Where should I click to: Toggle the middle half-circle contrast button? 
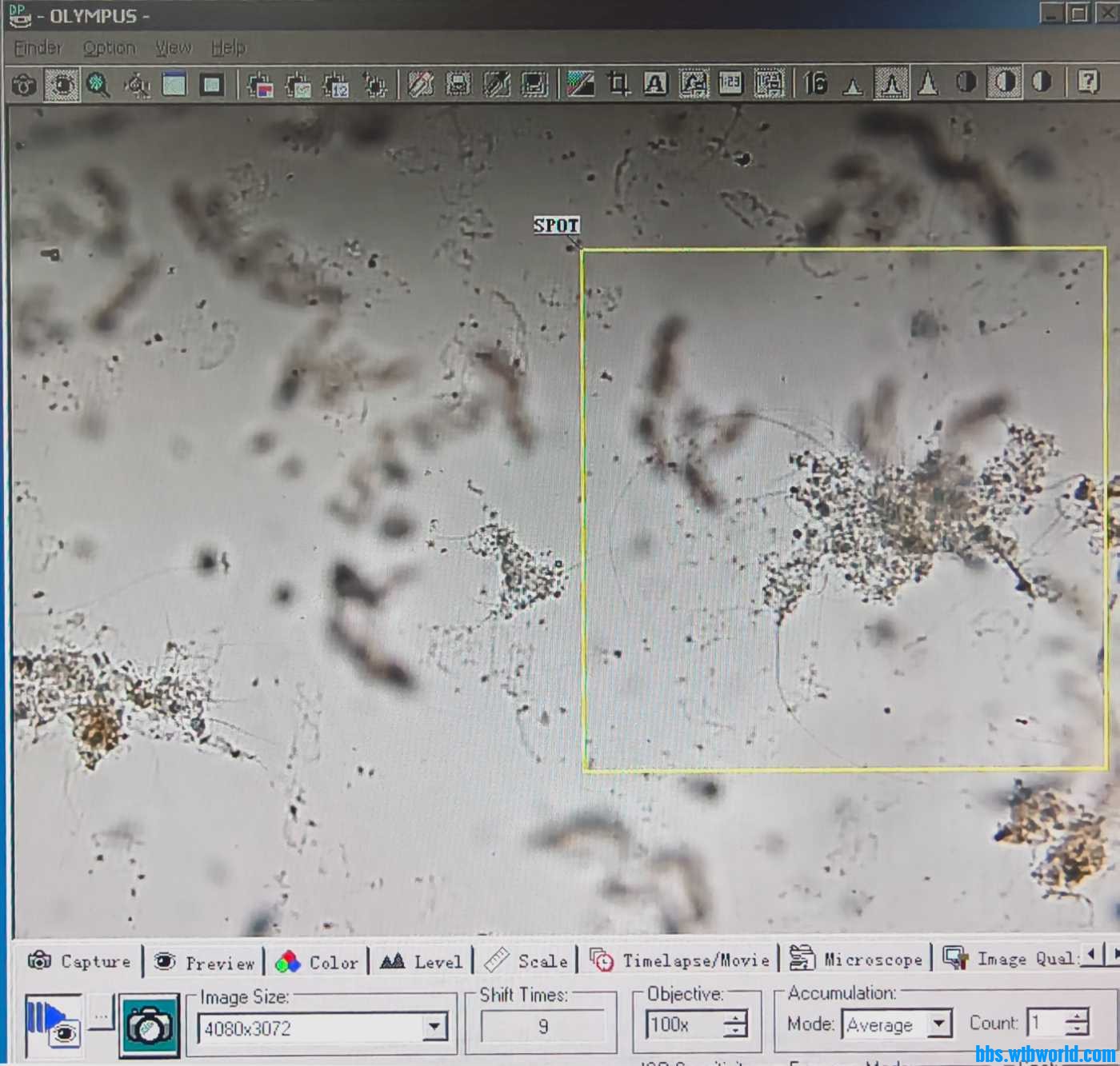click(1004, 82)
